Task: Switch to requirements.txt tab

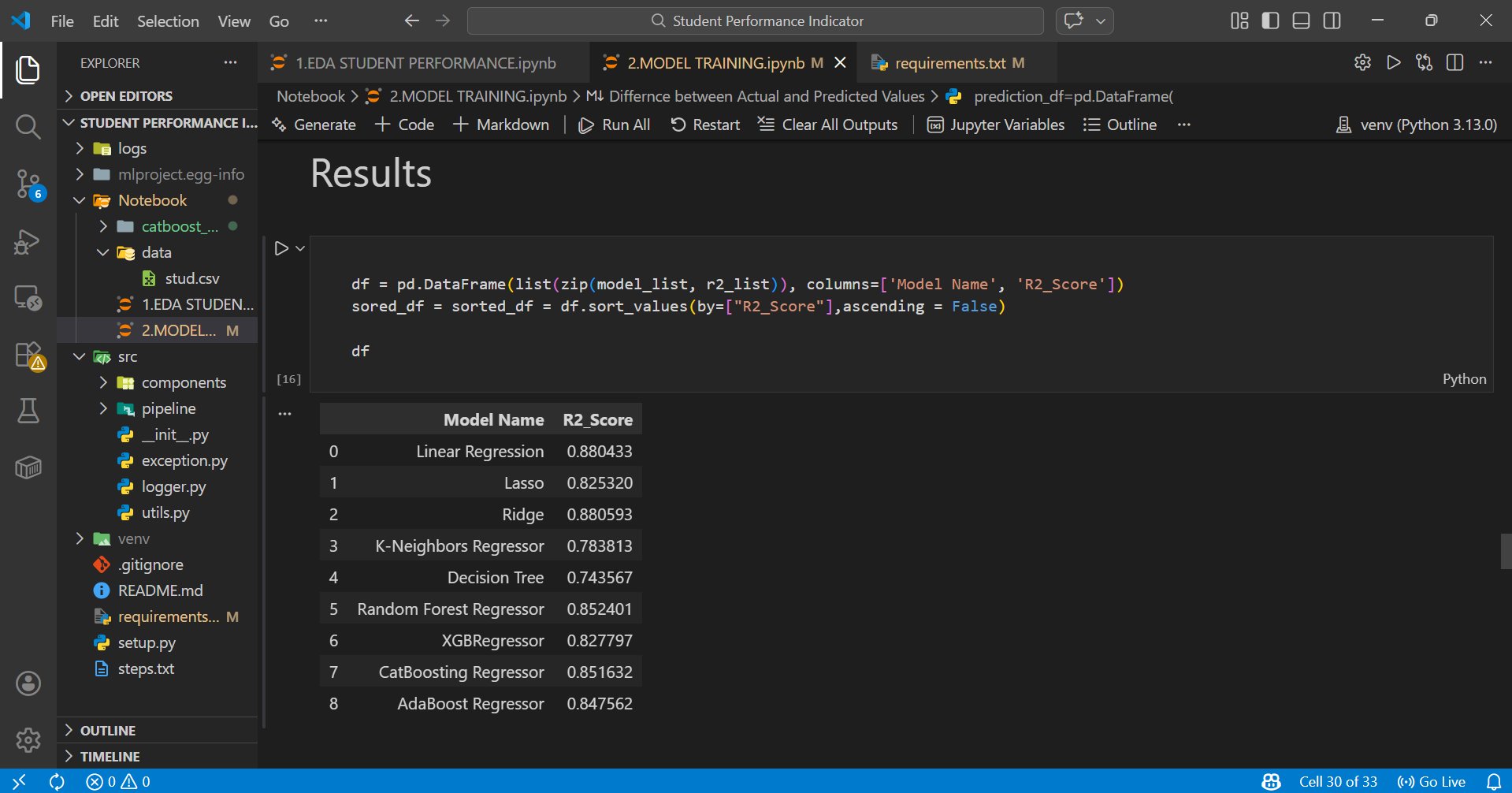Action: click(x=949, y=63)
